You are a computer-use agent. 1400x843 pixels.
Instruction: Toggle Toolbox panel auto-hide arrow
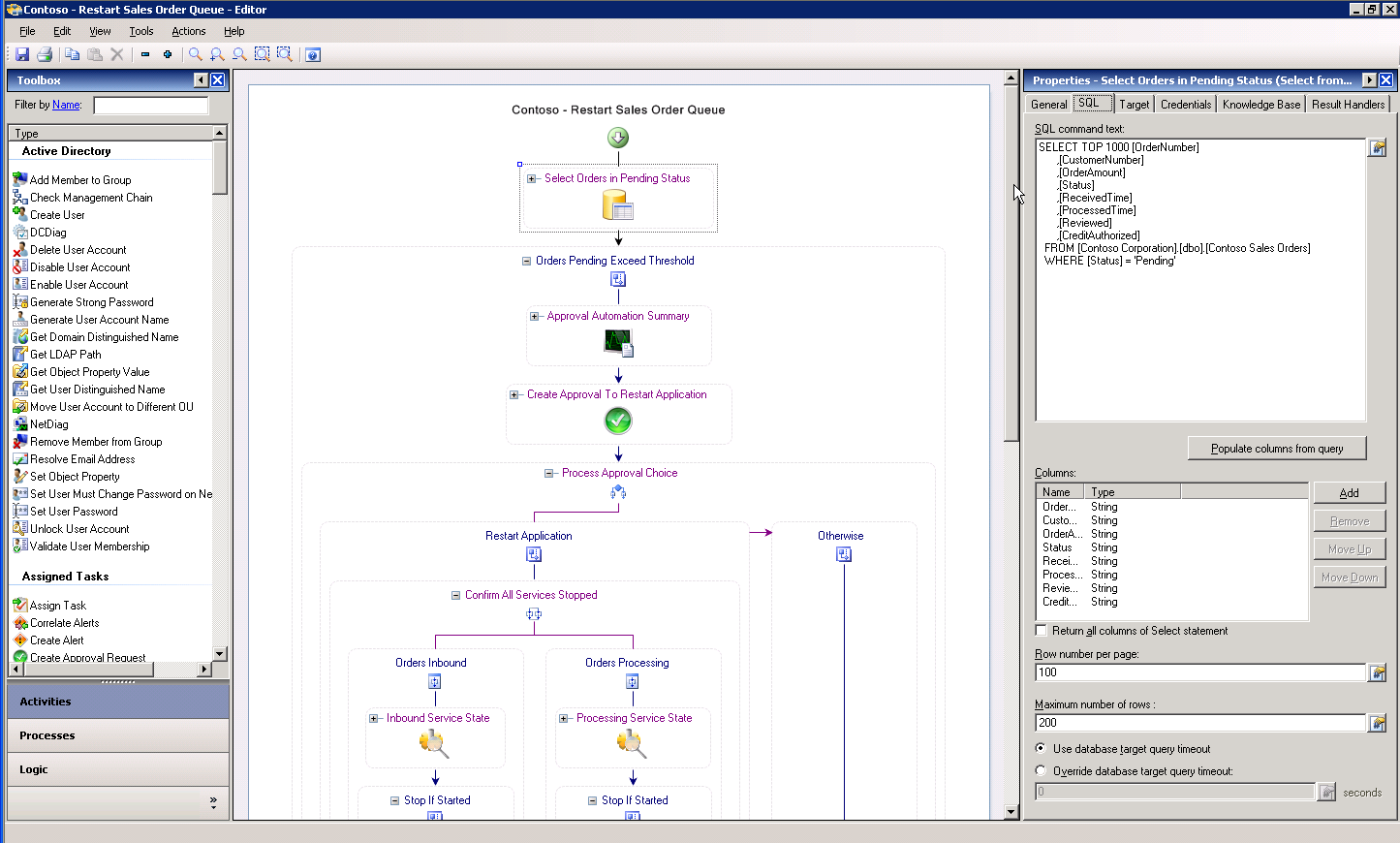[x=201, y=80]
